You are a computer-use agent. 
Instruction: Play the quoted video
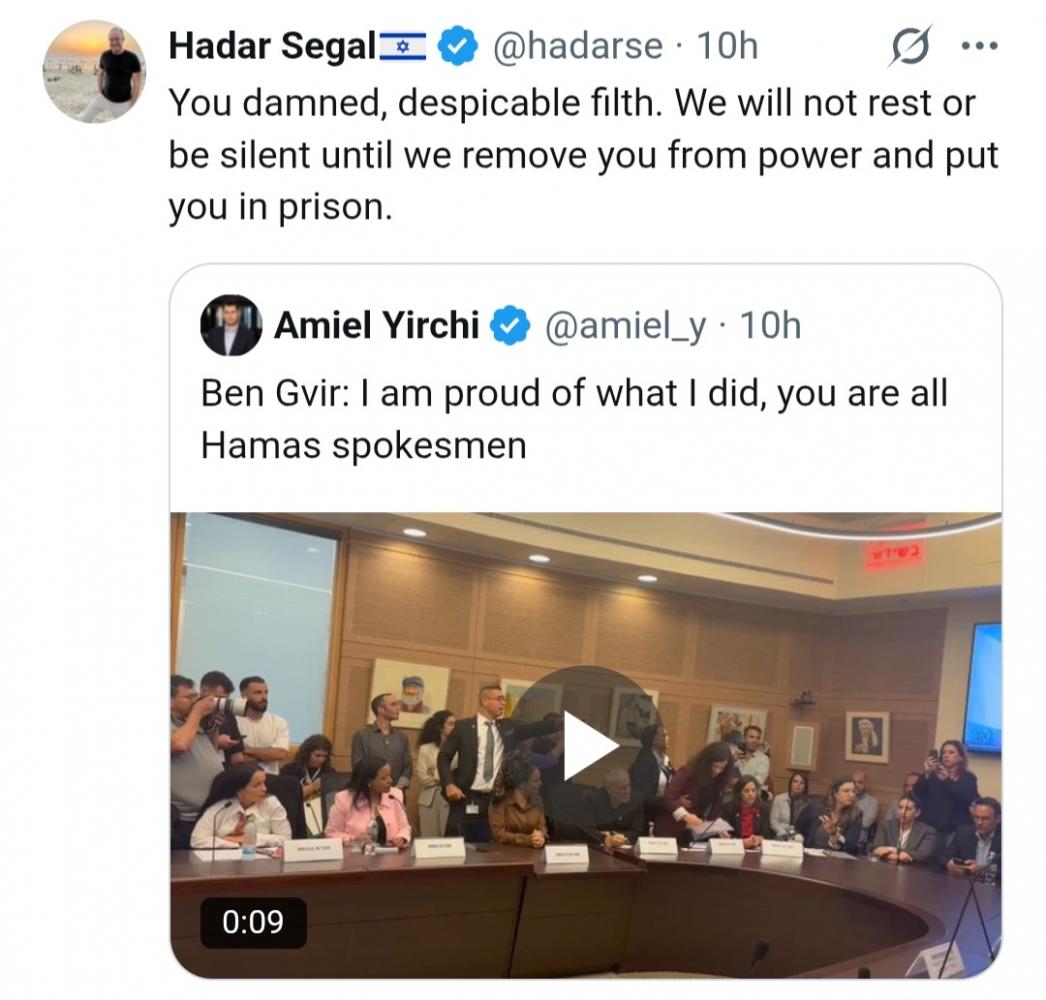(586, 744)
